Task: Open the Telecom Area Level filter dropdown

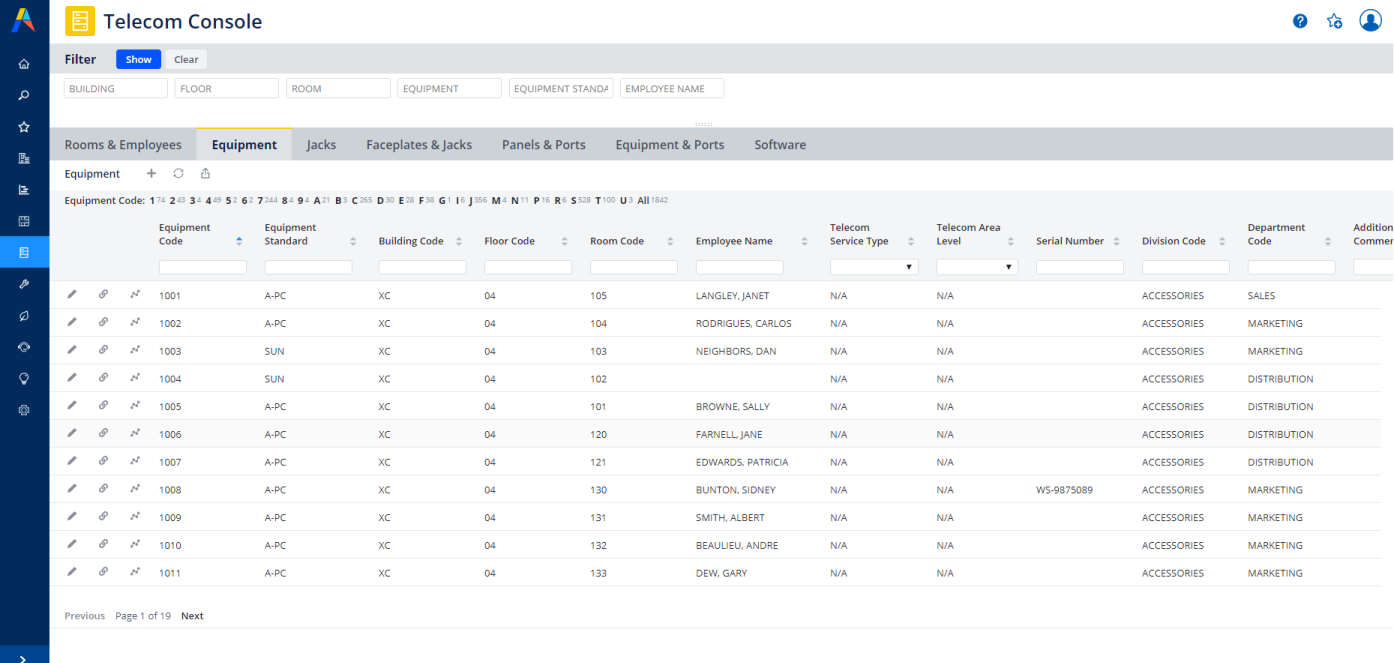Action: (x=979, y=267)
